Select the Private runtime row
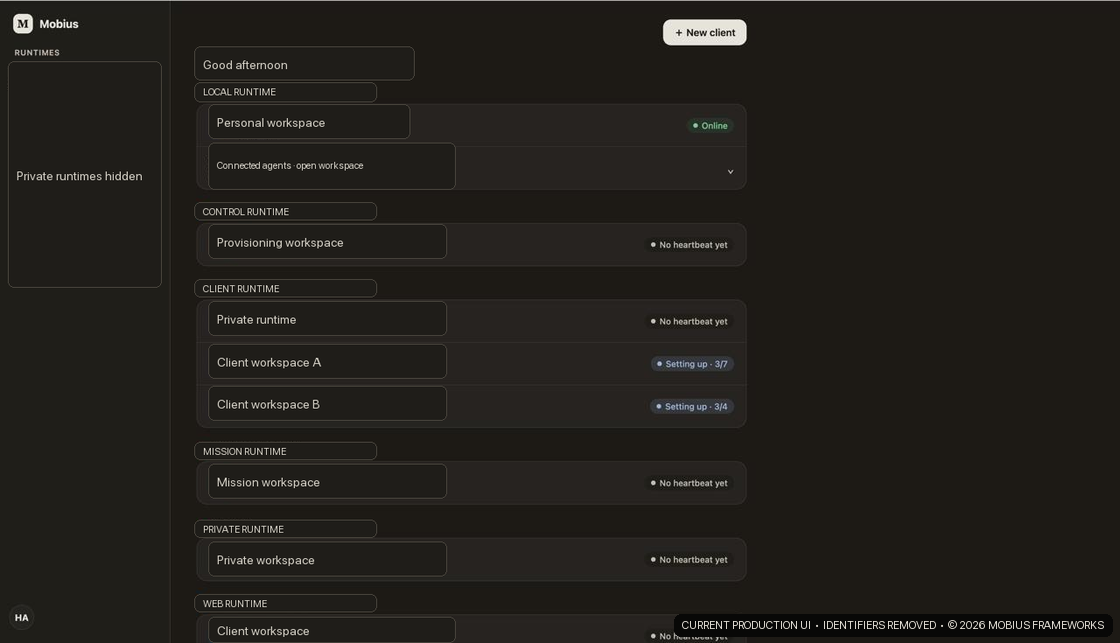 (471, 321)
